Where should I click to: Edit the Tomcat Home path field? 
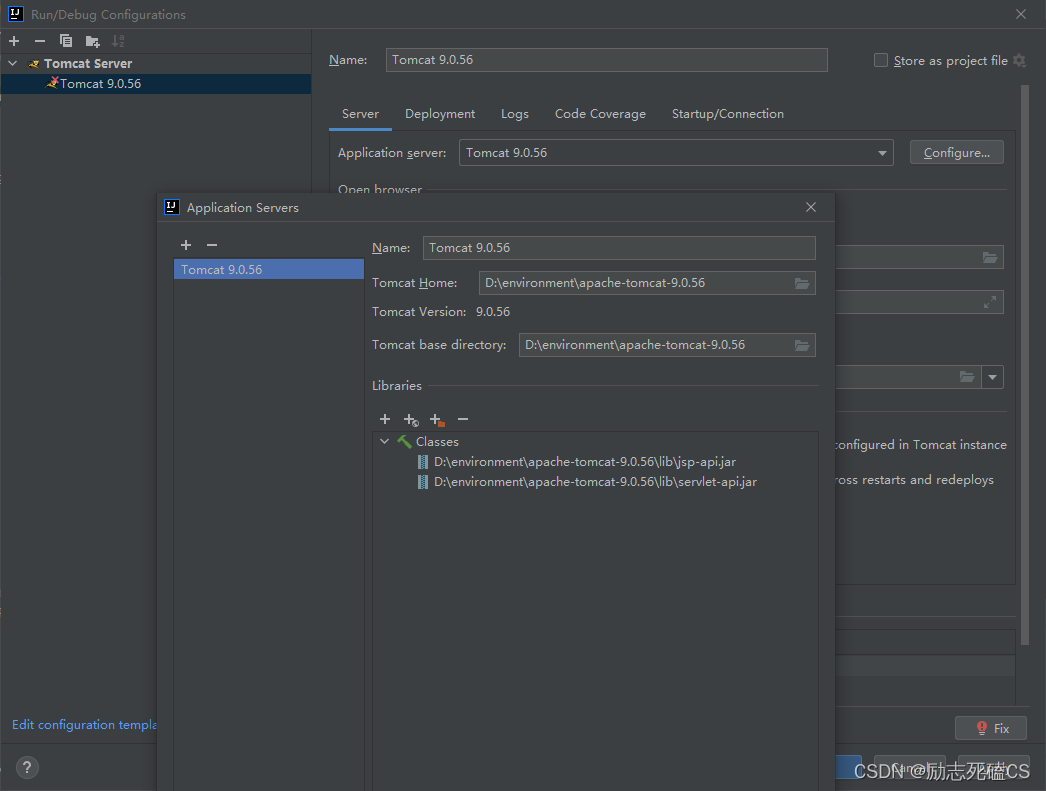[635, 283]
